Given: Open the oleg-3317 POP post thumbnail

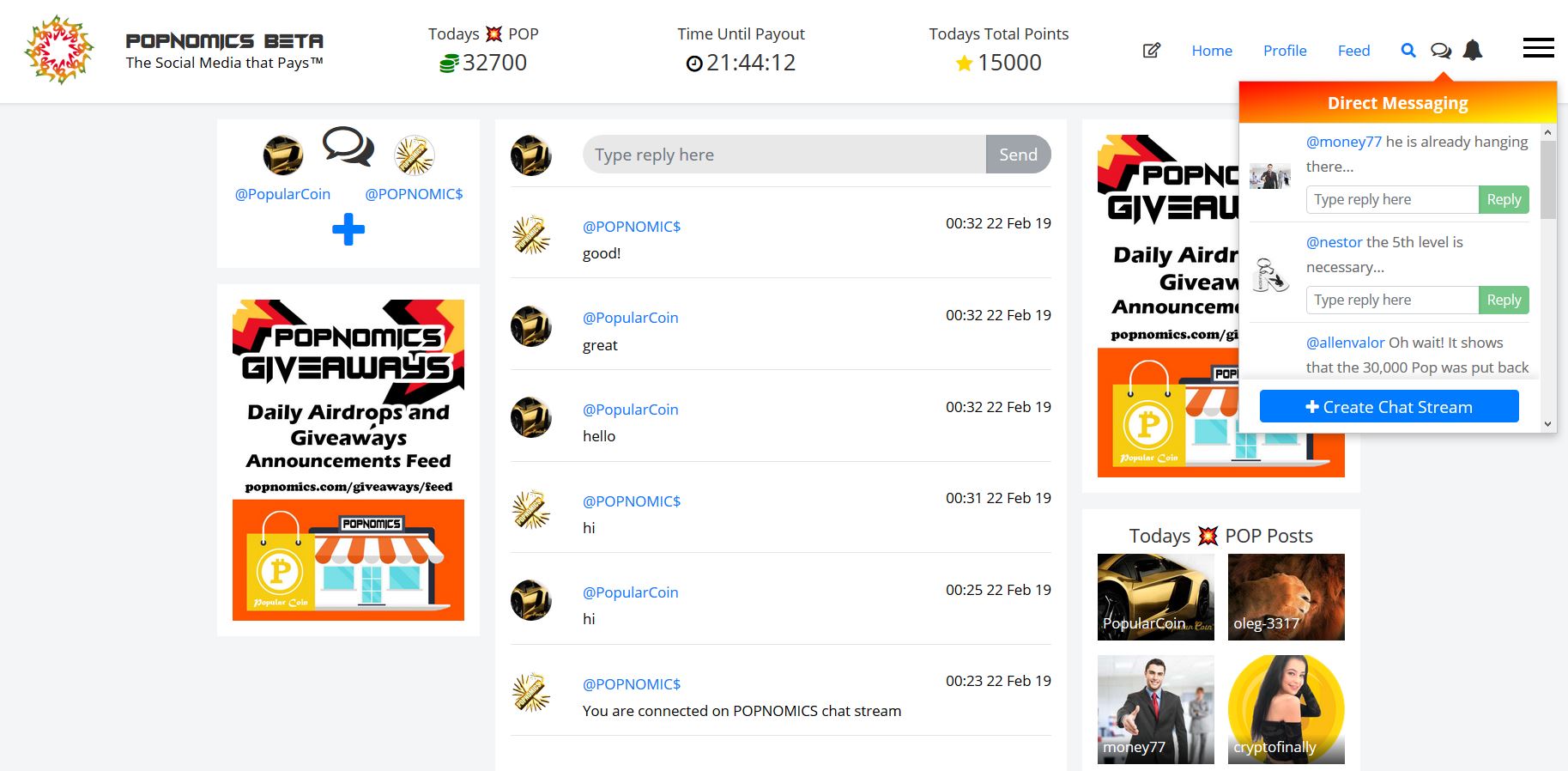Looking at the screenshot, I should point(1286,597).
